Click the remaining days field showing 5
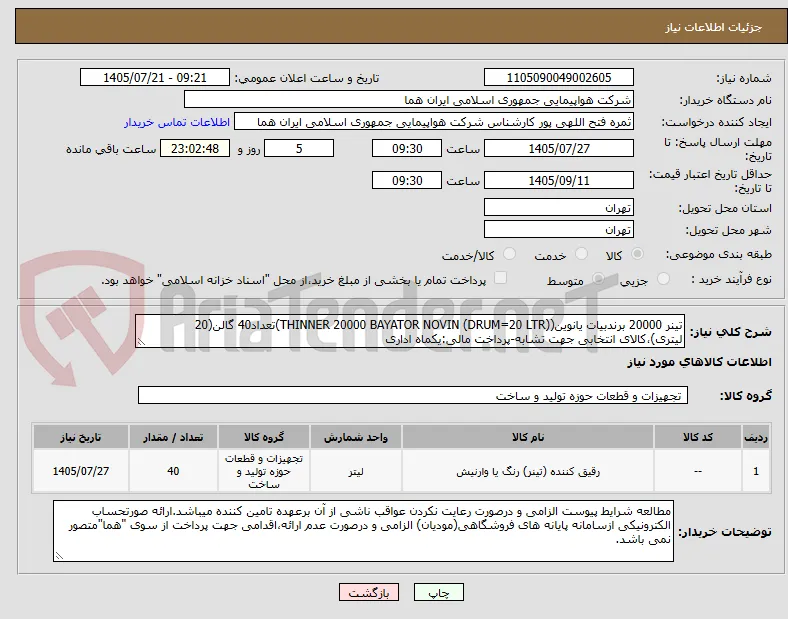This screenshot has height=619, width=788. coord(299,149)
